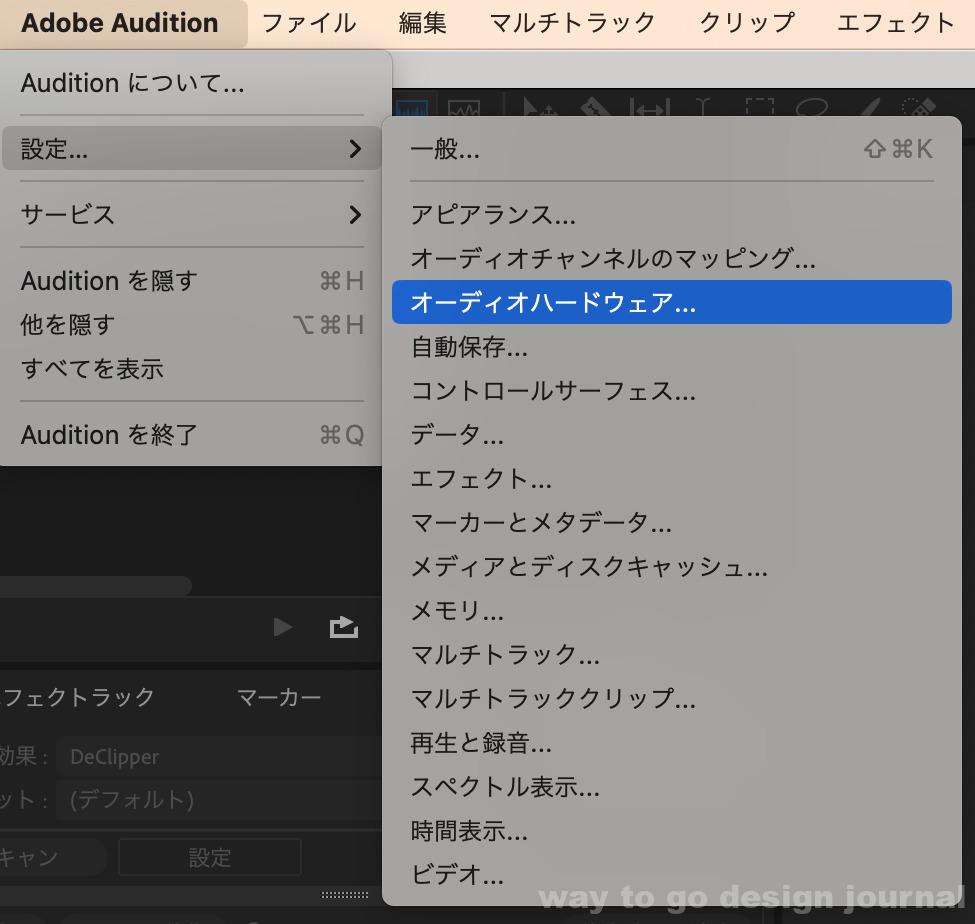Select すべてを表示

tap(192, 369)
